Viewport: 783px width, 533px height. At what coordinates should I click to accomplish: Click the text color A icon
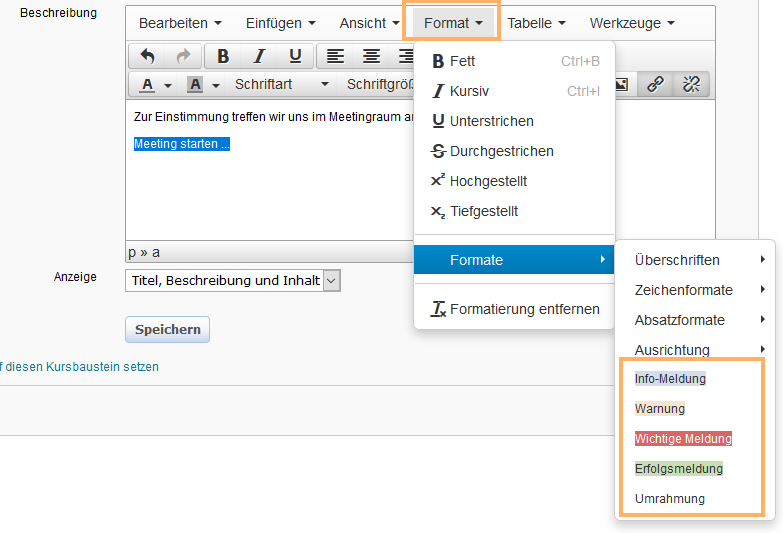147,85
